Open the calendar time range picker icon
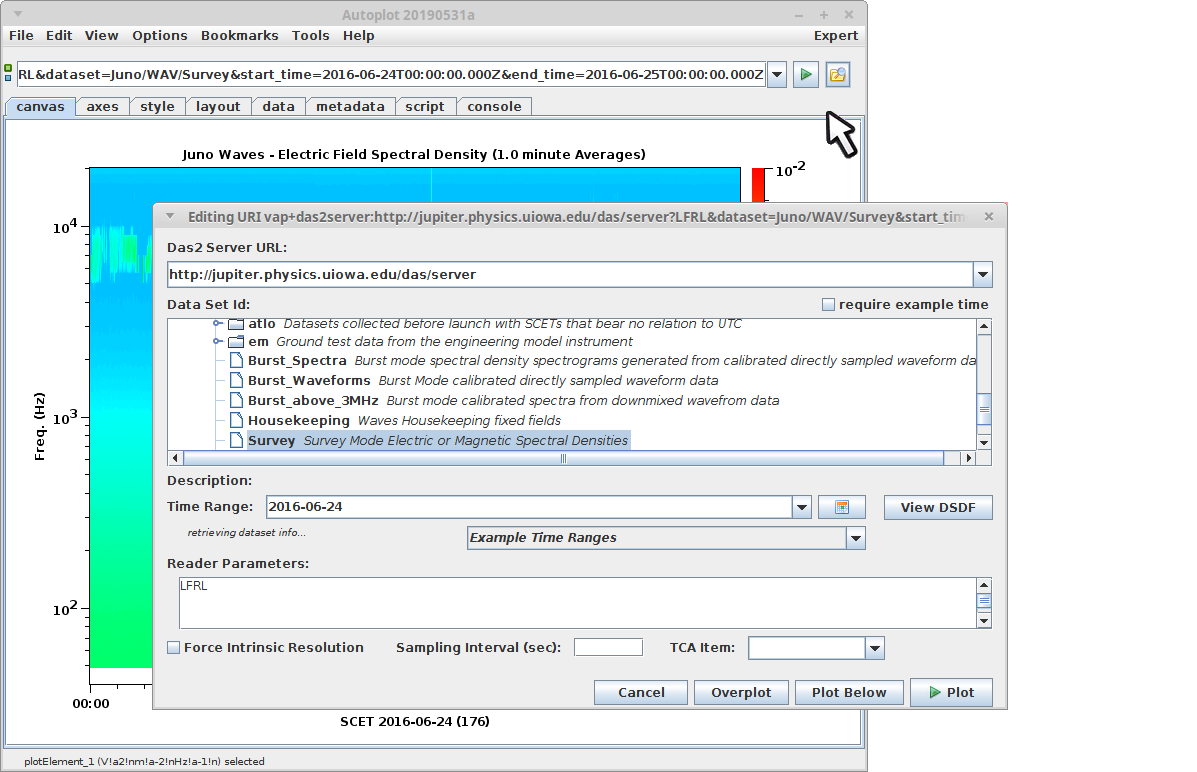The image size is (1197, 772). coord(841,507)
